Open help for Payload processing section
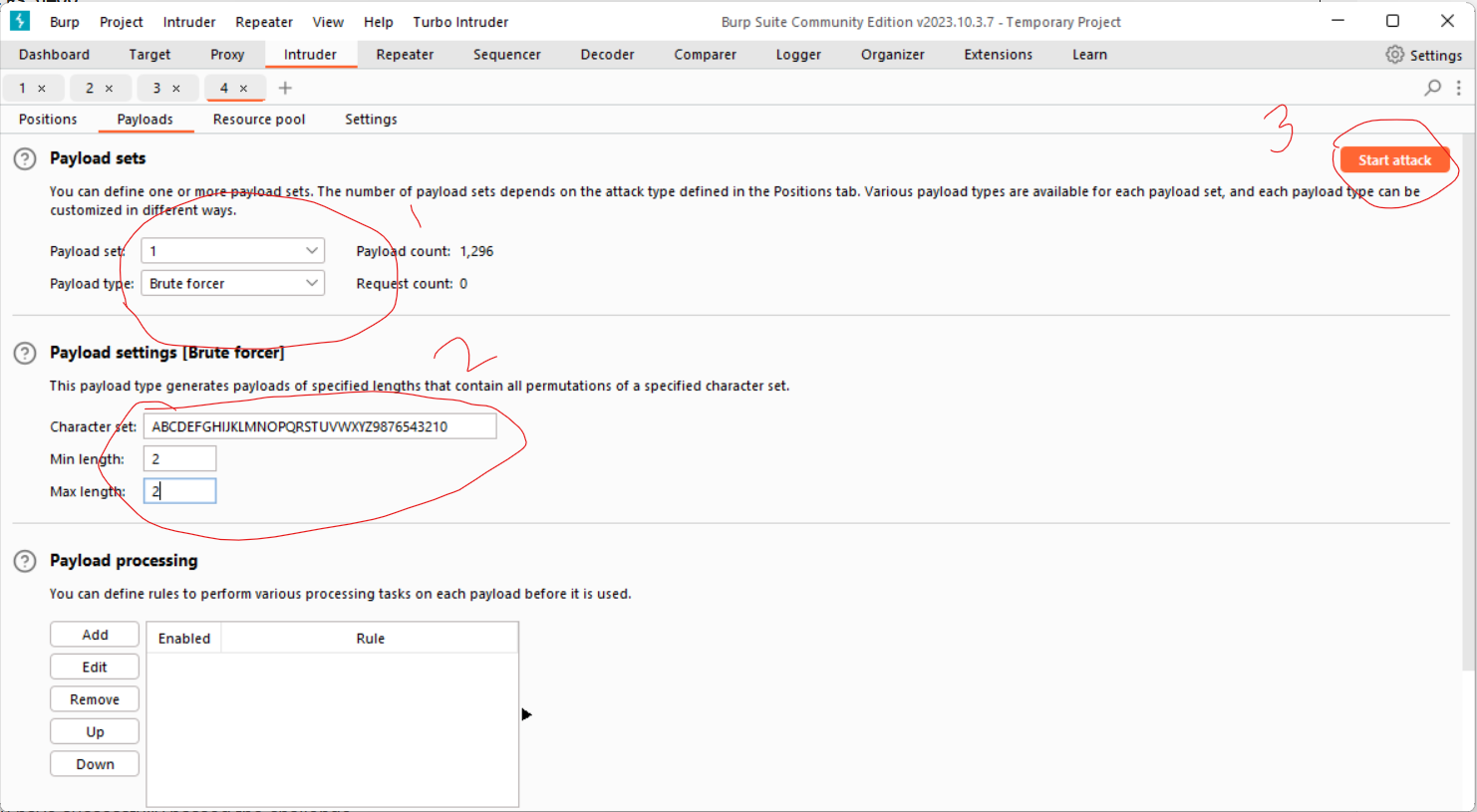Viewport: 1477px width, 812px height. [25, 561]
